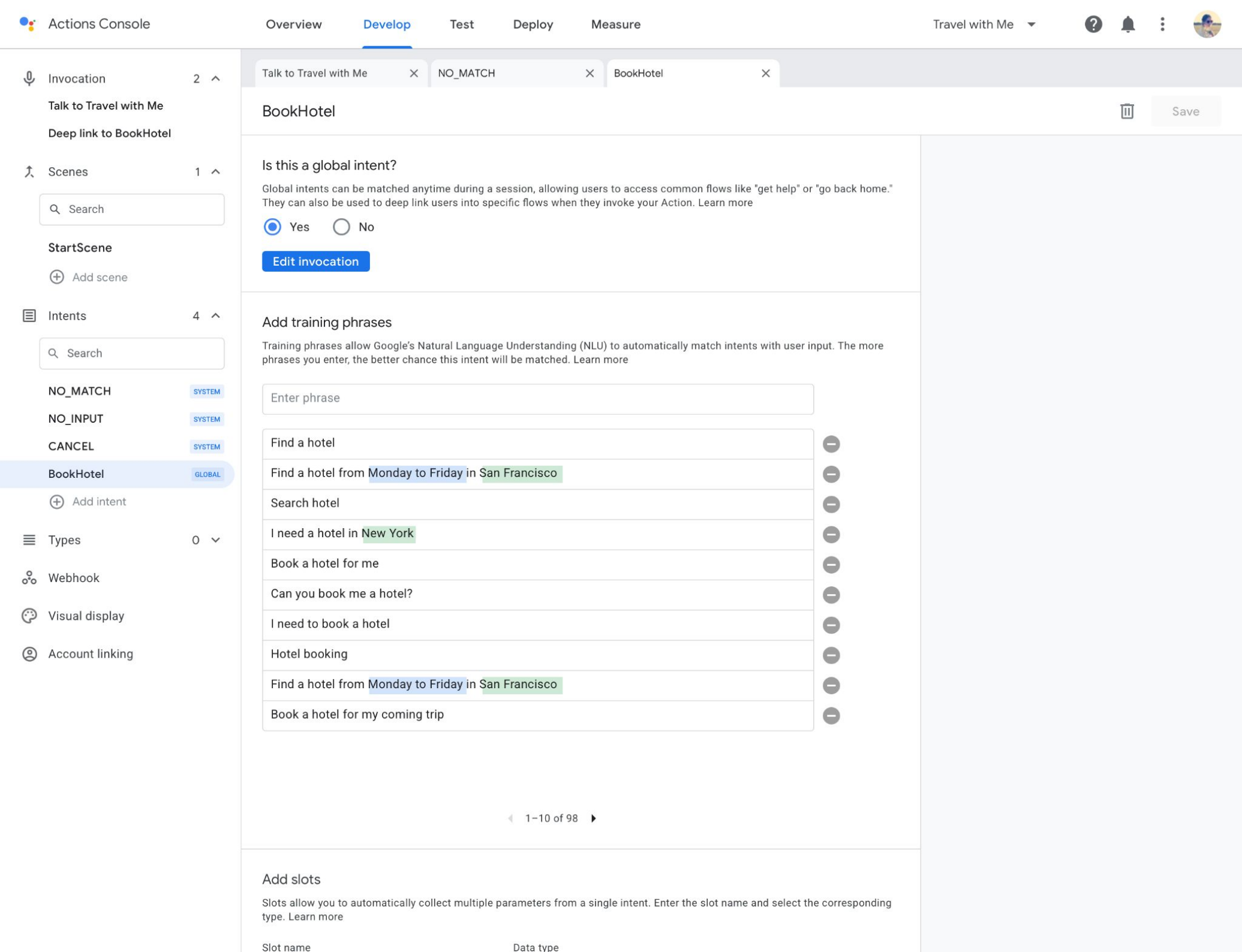Remove the 'Hotel booking' phrase
Image resolution: width=1242 pixels, height=952 pixels.
click(x=831, y=655)
